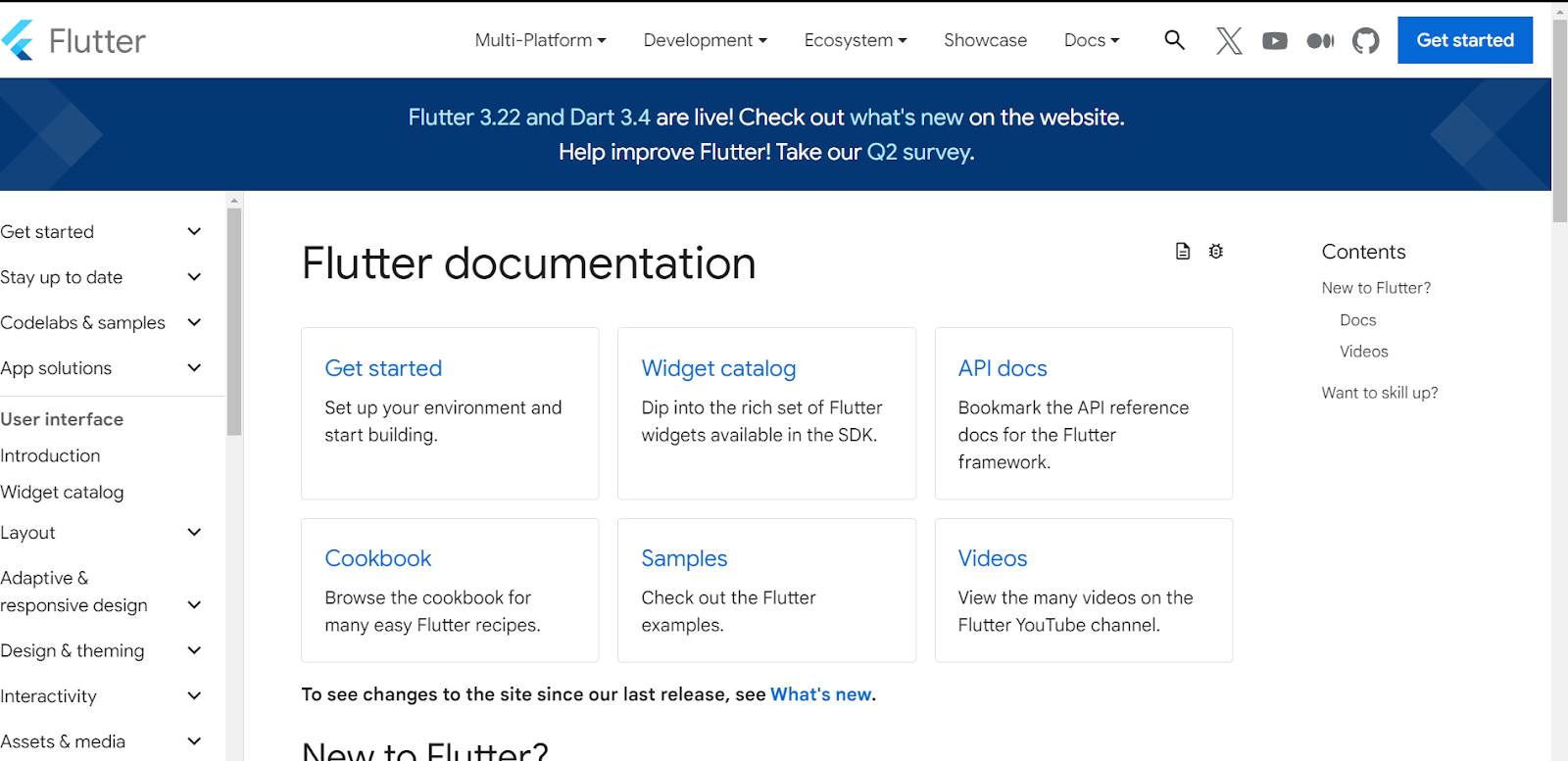Image resolution: width=1568 pixels, height=761 pixels.
Task: Open Widget catalog in the sidebar
Action: [62, 492]
